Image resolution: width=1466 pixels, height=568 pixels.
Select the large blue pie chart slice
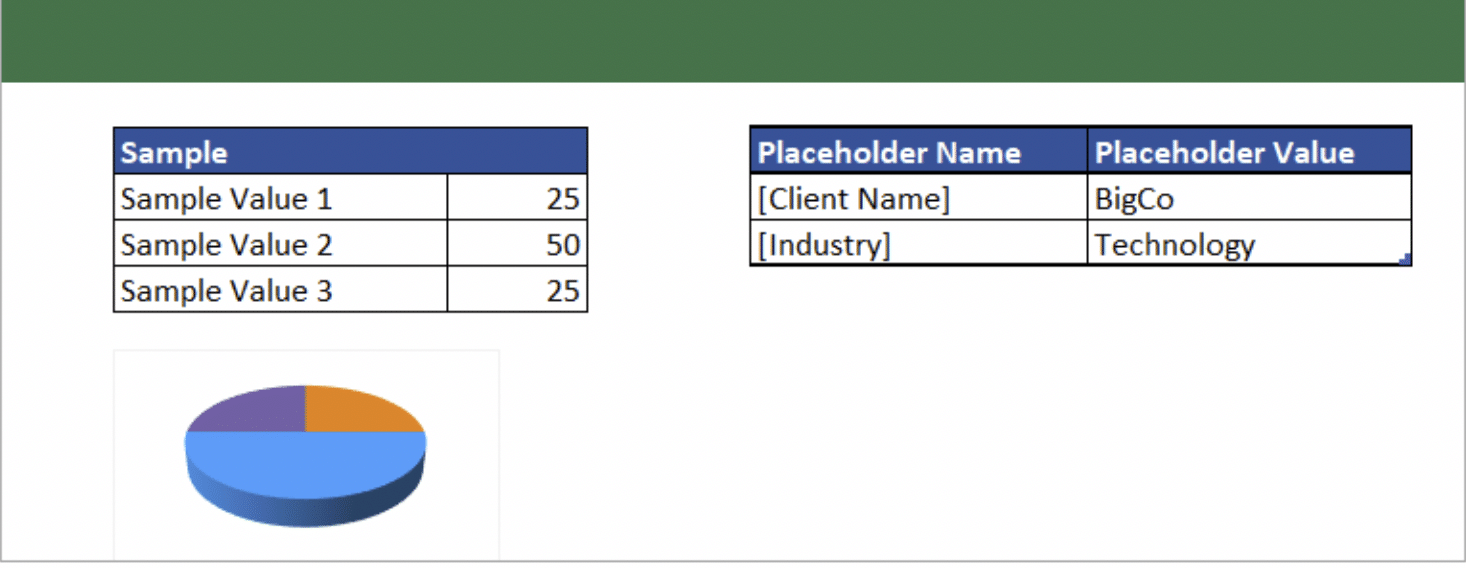(305, 464)
